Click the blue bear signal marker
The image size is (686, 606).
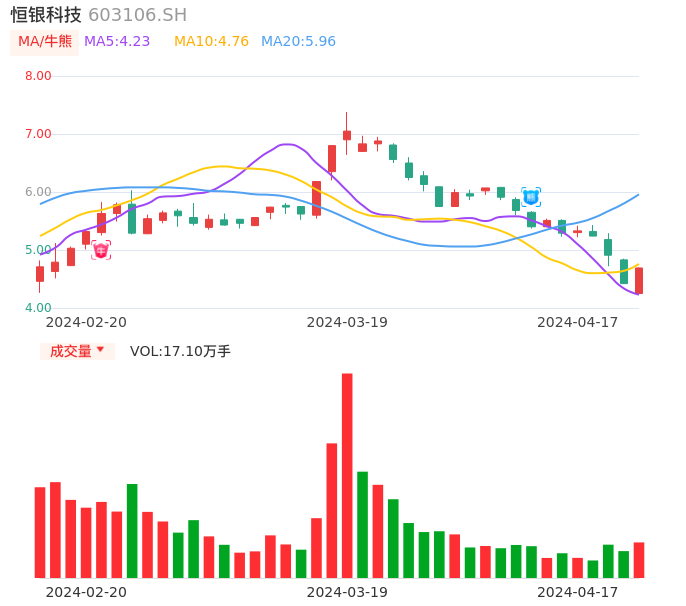(x=531, y=197)
